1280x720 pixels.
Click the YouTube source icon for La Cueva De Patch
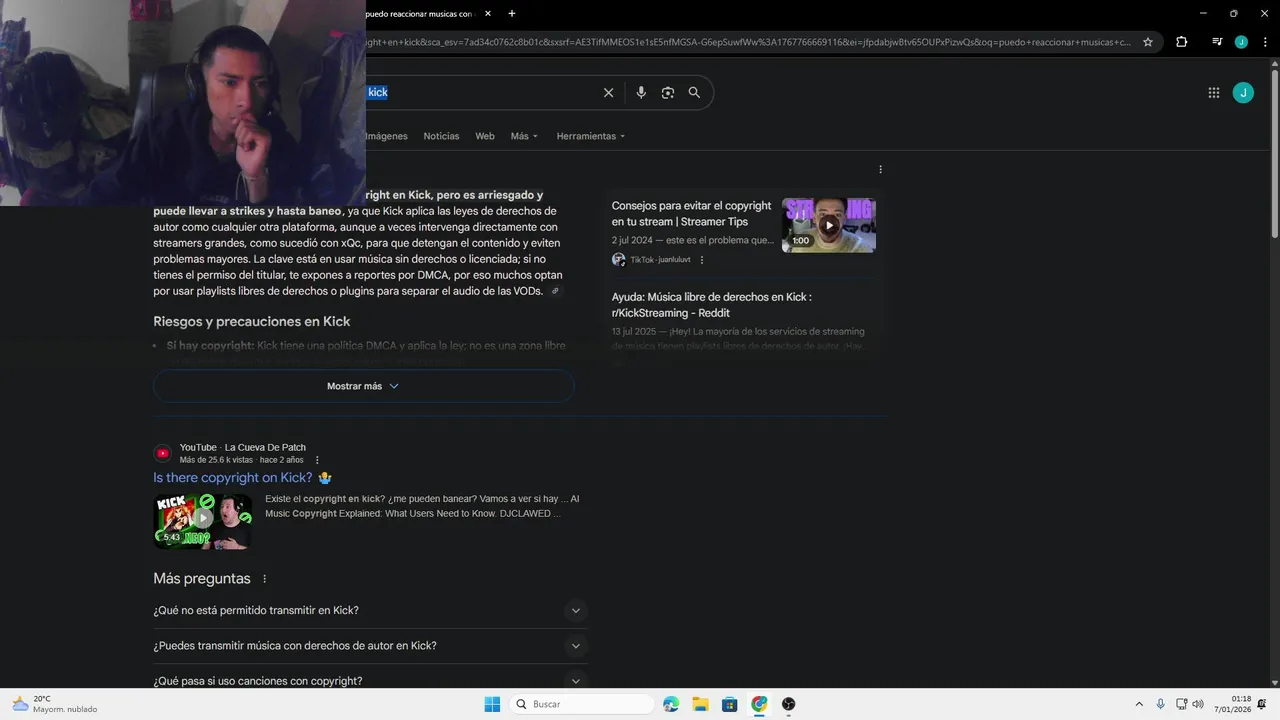pyautogui.click(x=163, y=453)
